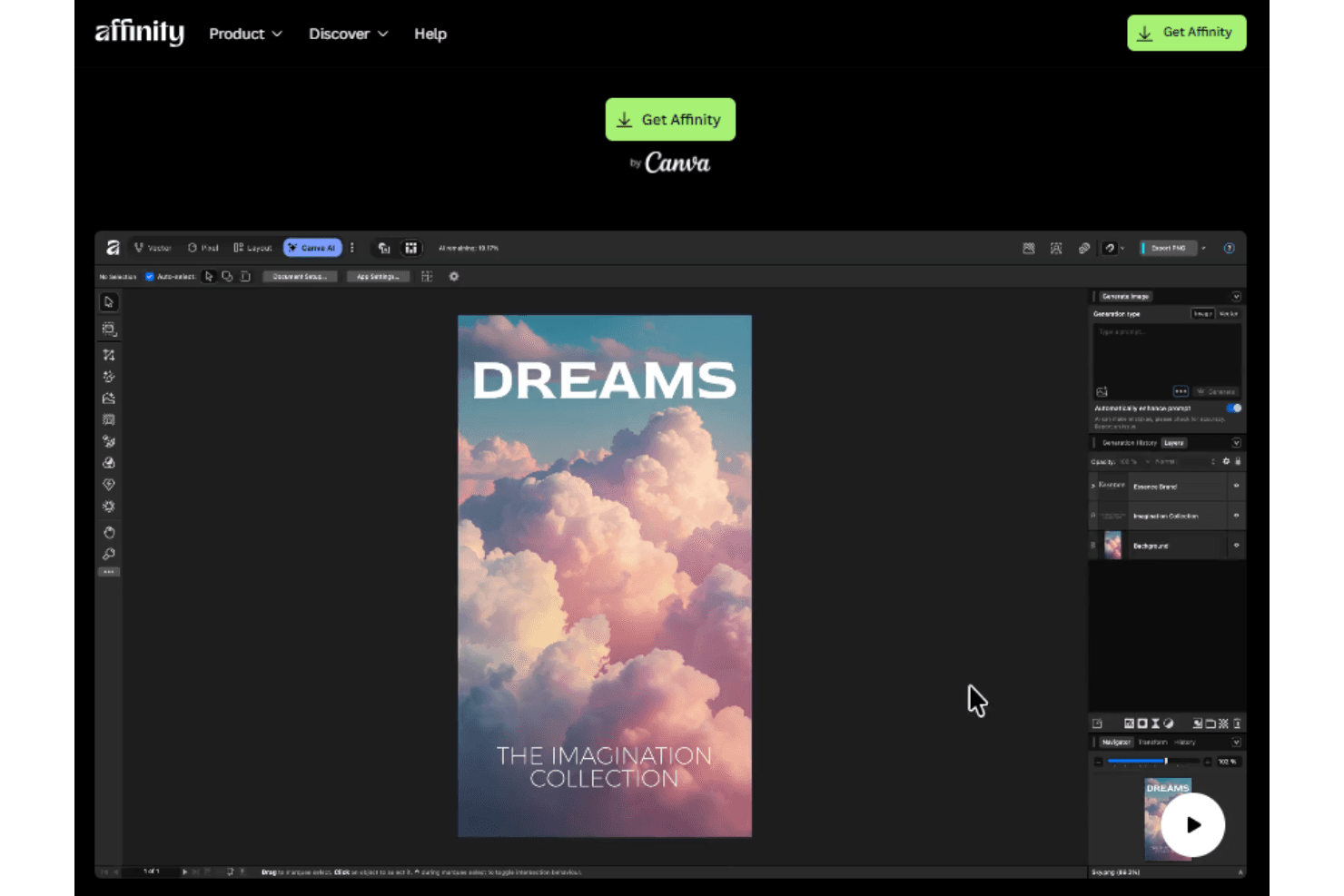
Task: Click the Document Setup button
Action: click(301, 277)
